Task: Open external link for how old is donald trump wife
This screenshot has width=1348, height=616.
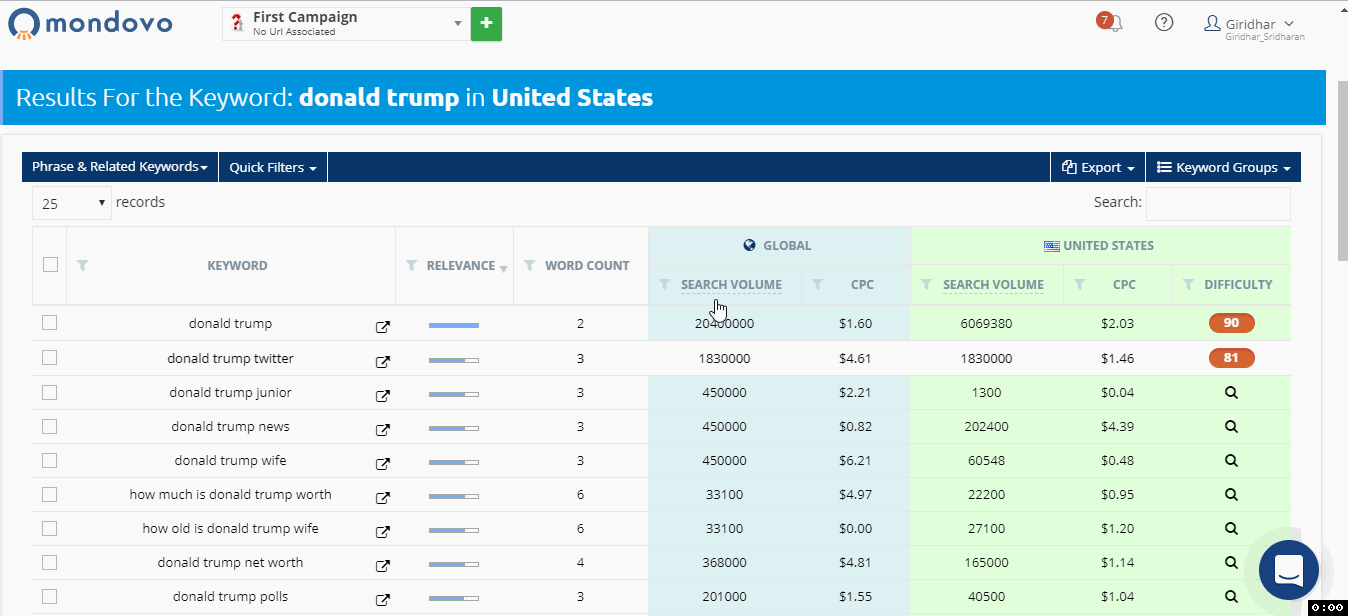Action: tap(382, 531)
